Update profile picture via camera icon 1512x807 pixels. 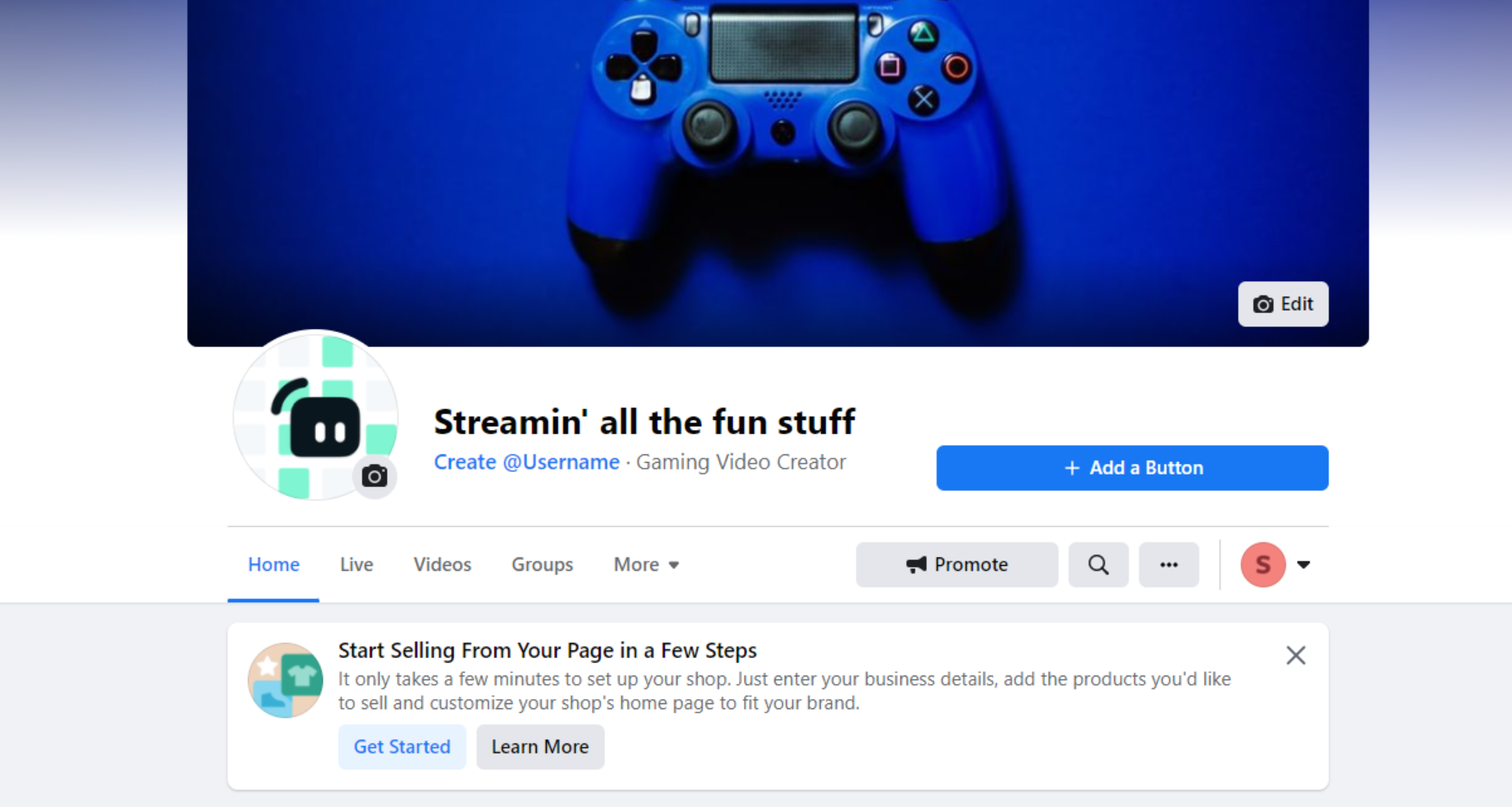375,476
